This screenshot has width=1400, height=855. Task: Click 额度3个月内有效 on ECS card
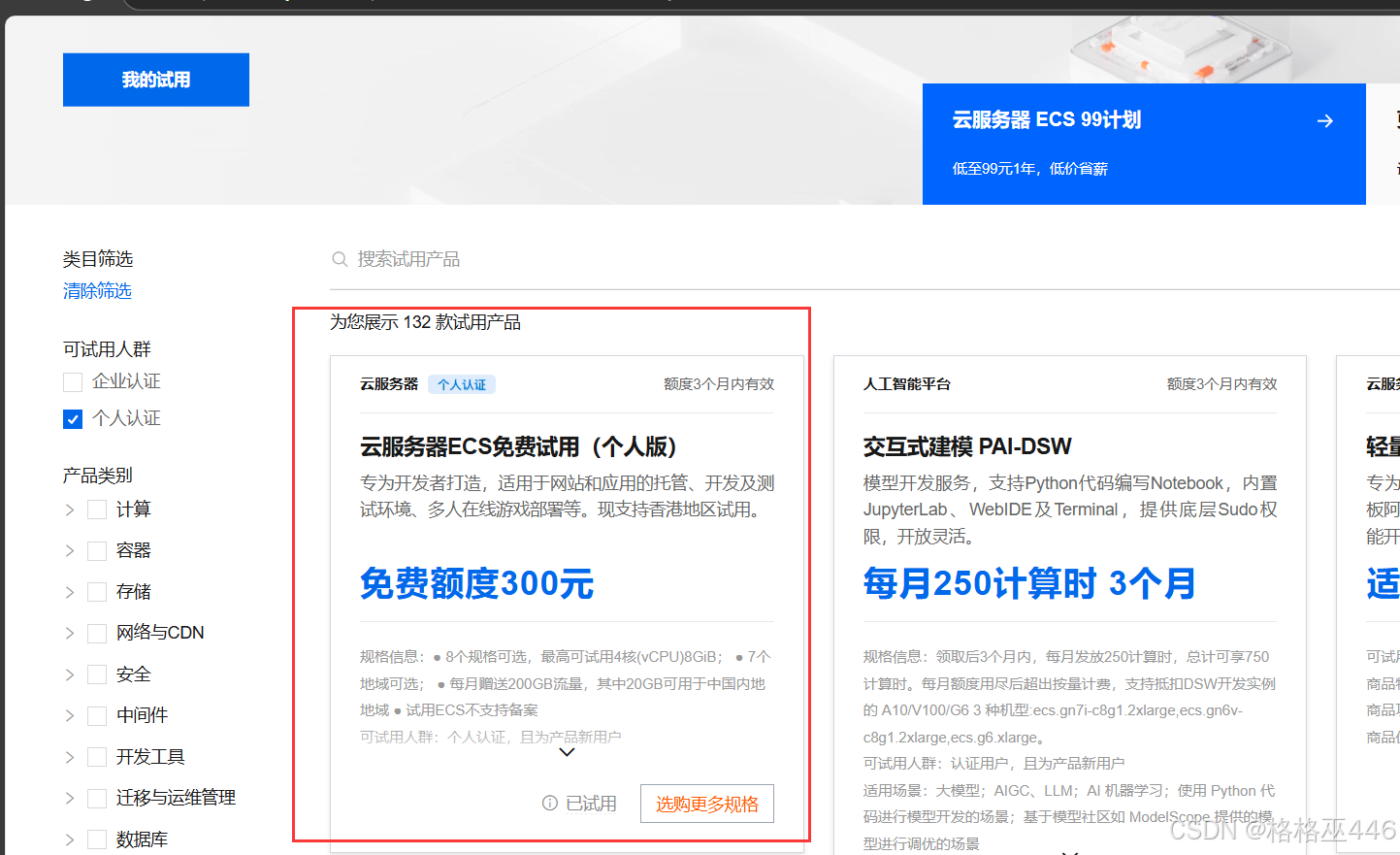719,384
